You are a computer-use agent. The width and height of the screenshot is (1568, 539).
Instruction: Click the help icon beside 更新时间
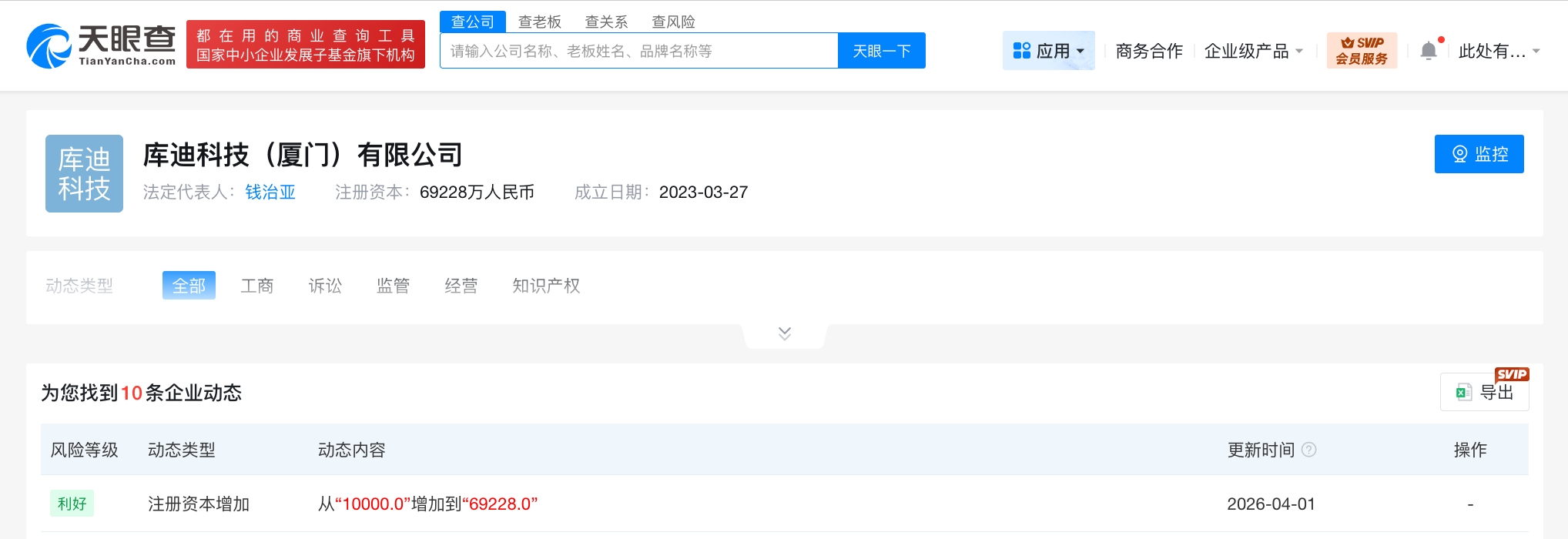point(1308,450)
